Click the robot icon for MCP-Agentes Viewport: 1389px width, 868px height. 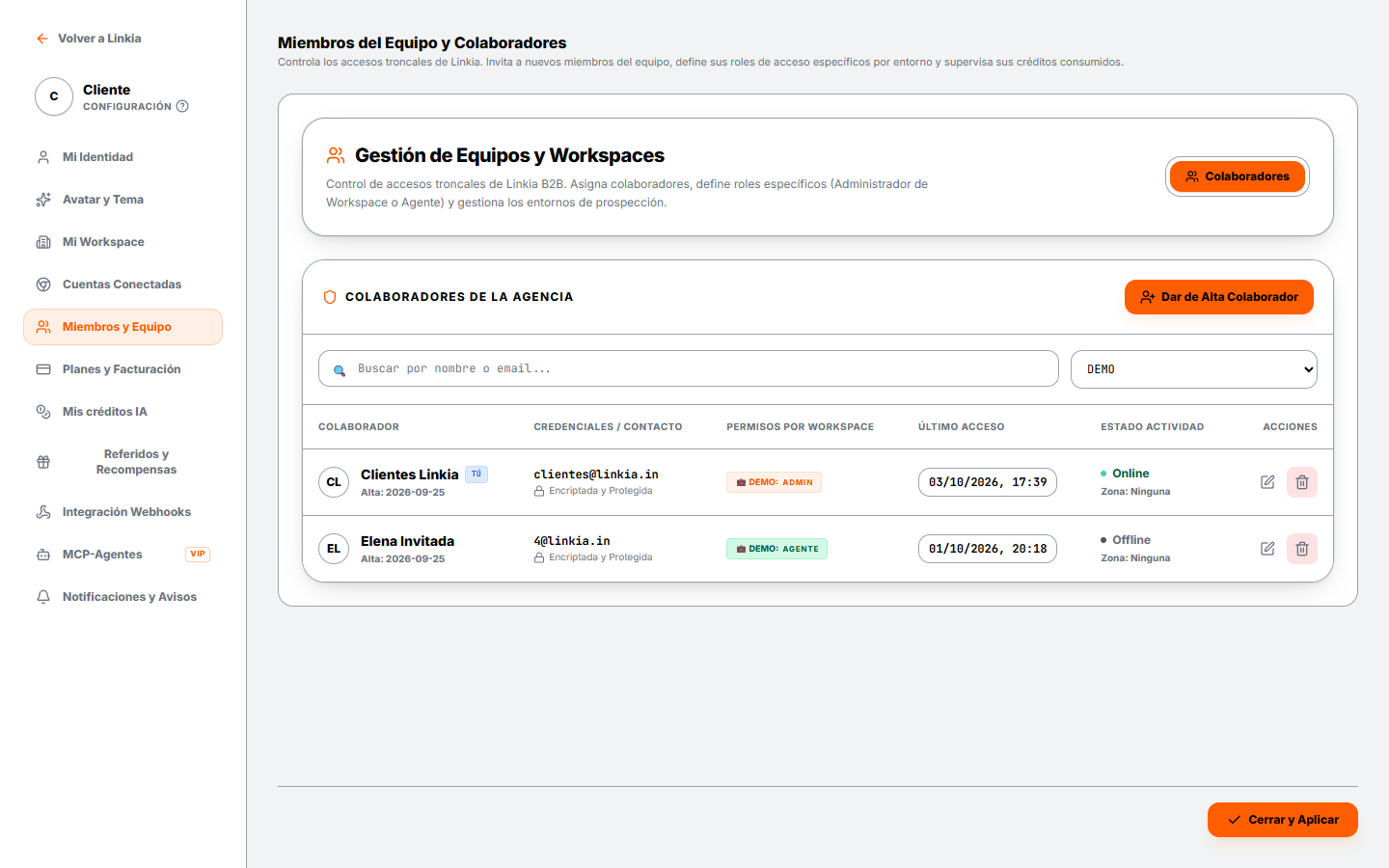click(x=43, y=555)
